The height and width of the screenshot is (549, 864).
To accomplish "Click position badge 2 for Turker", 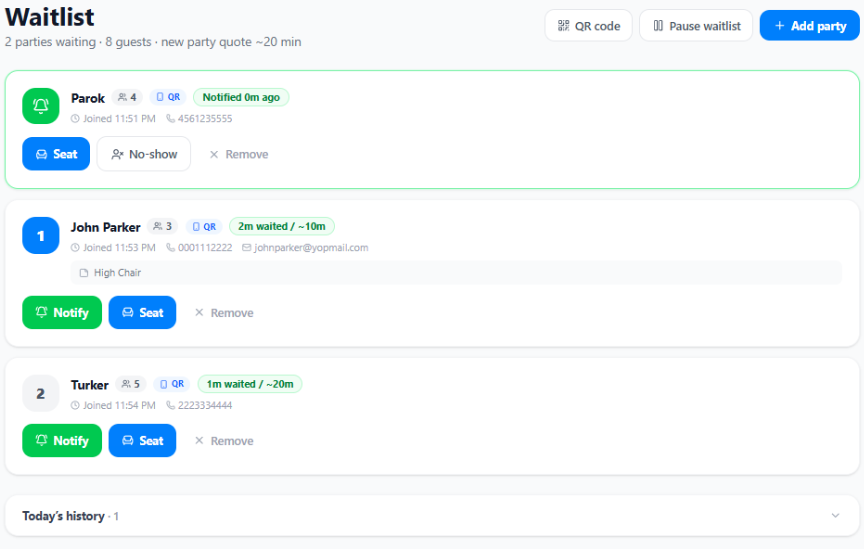I will point(41,394).
